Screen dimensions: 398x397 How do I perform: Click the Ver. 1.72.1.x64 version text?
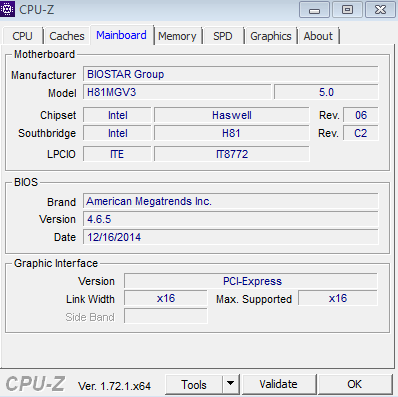(114, 386)
